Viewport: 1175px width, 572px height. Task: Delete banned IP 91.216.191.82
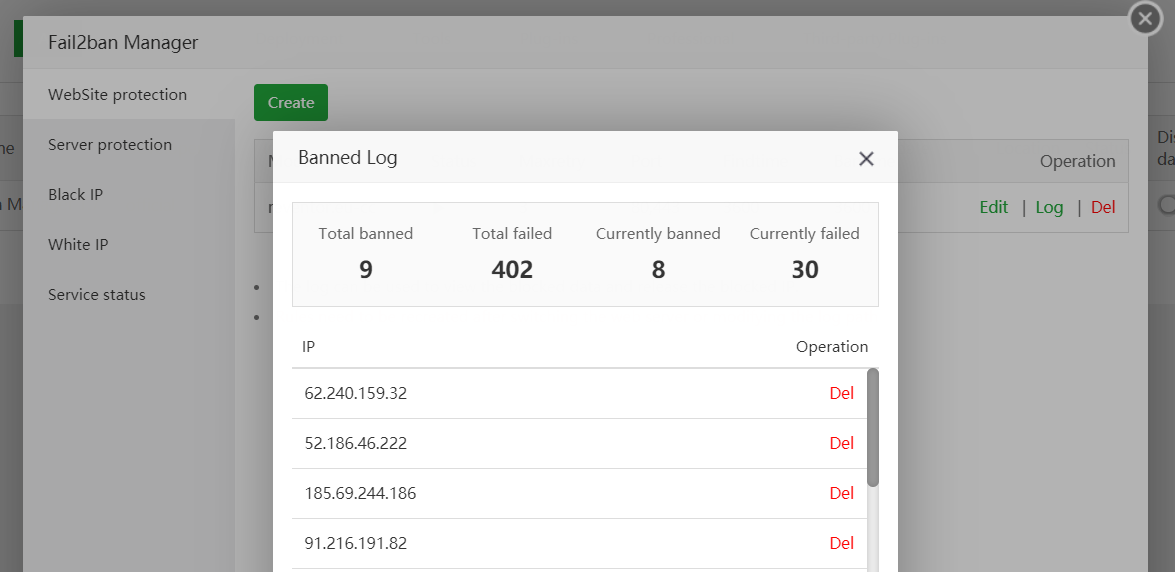[x=842, y=543]
